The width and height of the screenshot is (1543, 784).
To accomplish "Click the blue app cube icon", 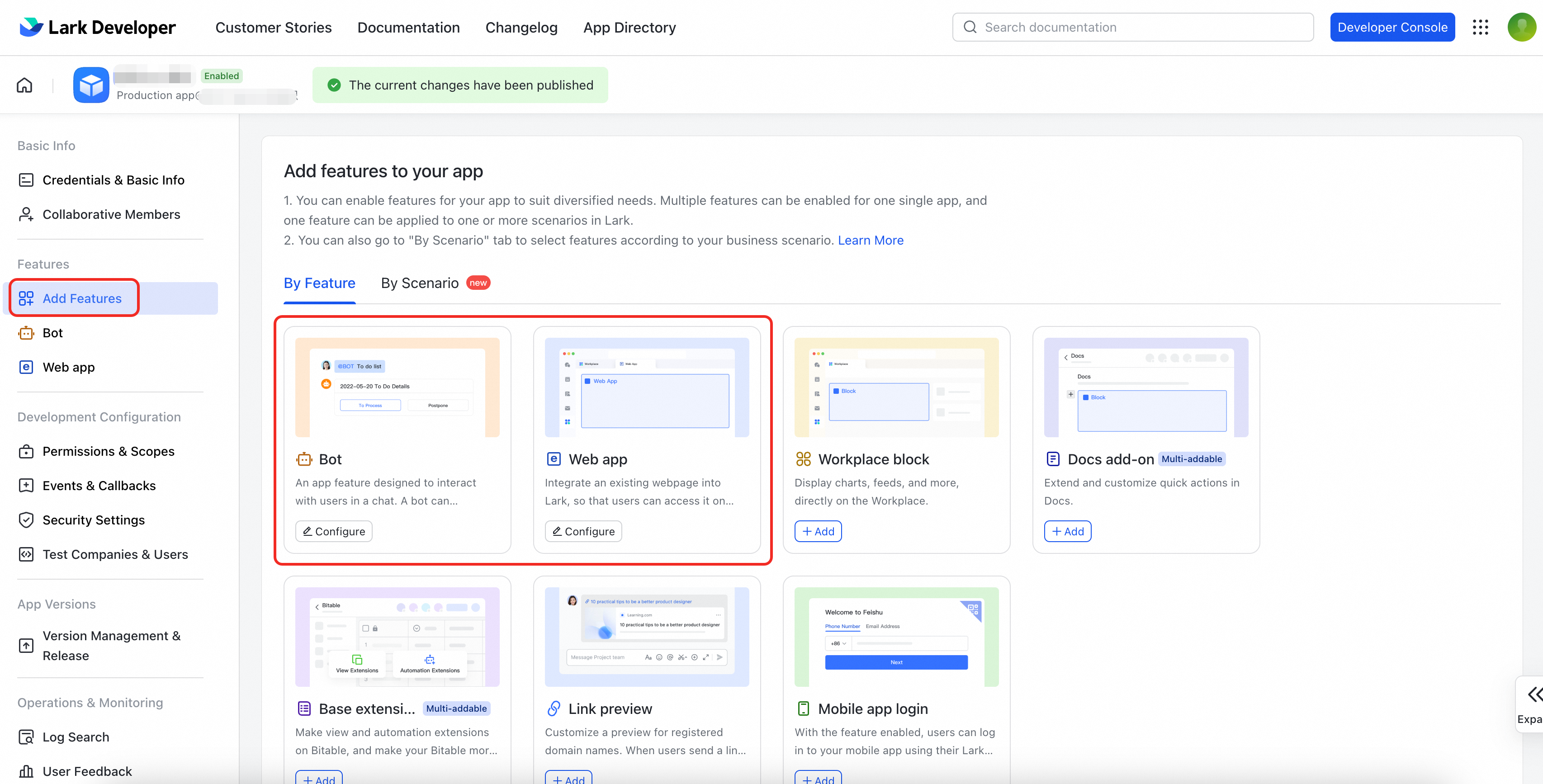I will click(x=91, y=85).
